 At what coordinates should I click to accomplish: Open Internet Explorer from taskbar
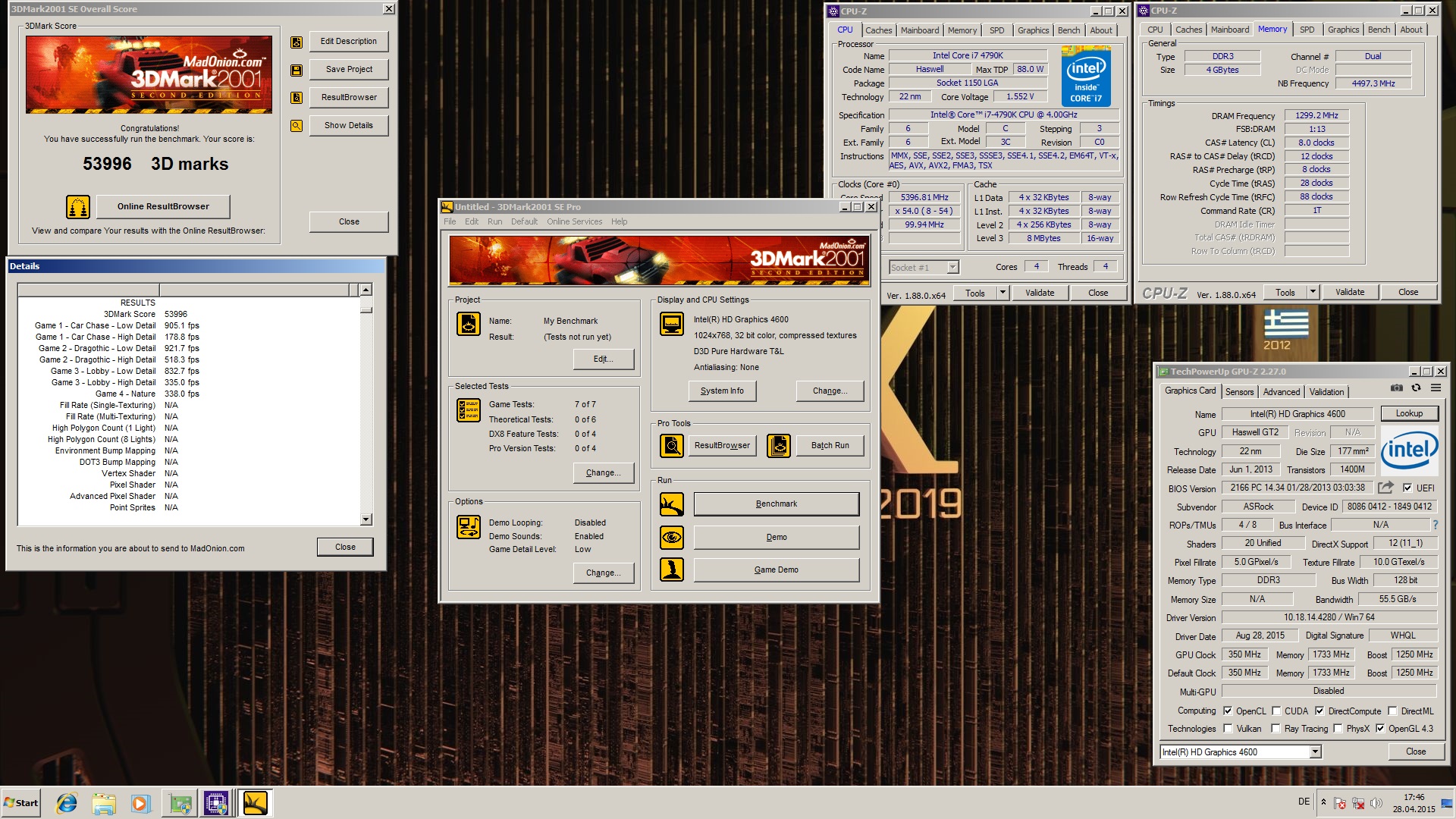67,803
